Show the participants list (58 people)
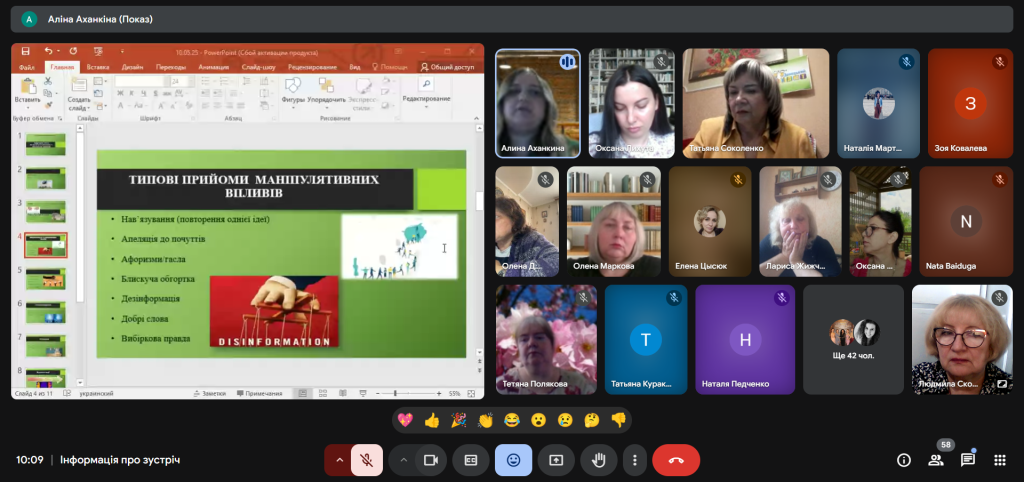This screenshot has width=1024, height=482. coord(936,460)
